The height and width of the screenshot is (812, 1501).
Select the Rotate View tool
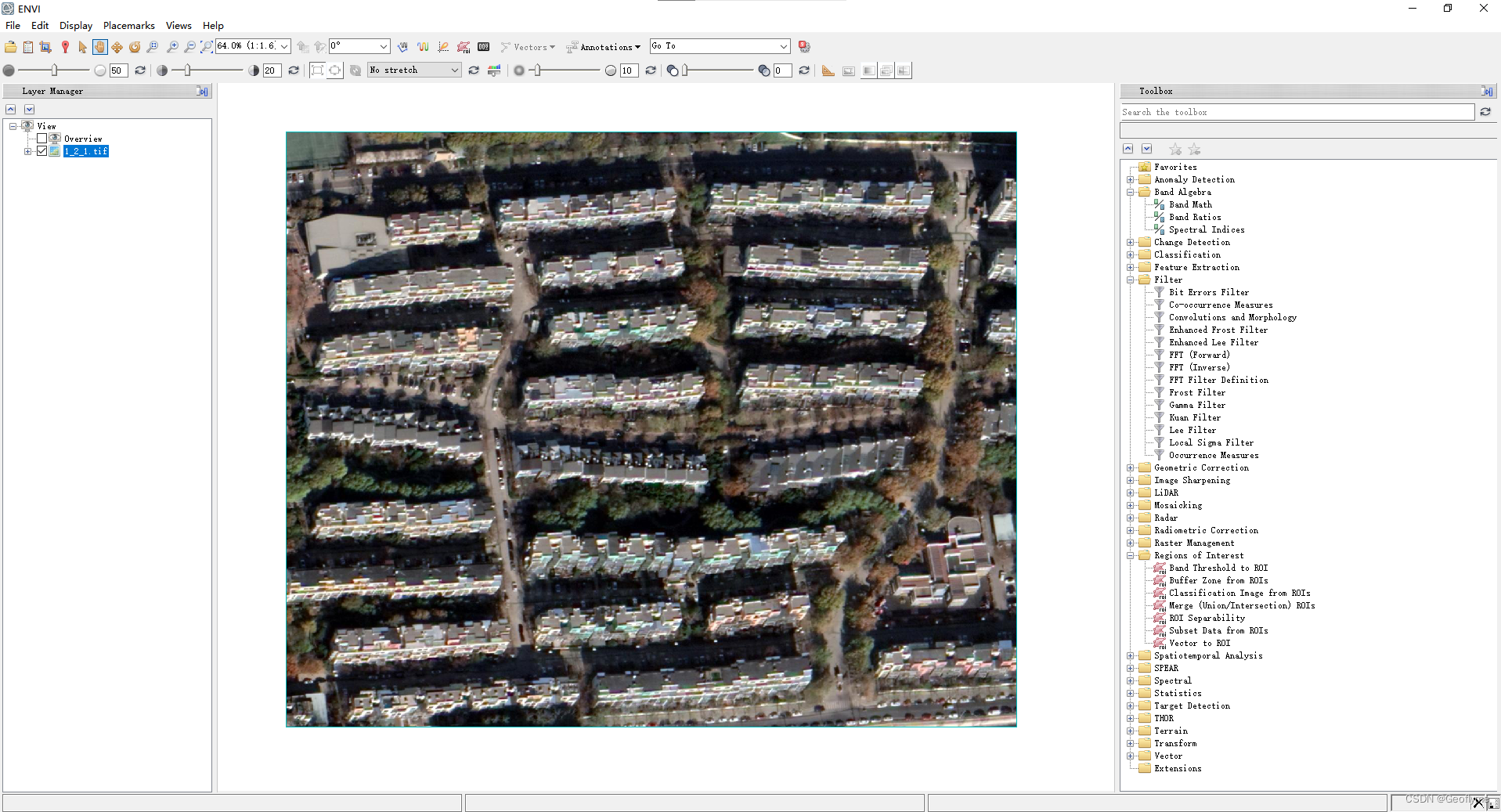(135, 47)
